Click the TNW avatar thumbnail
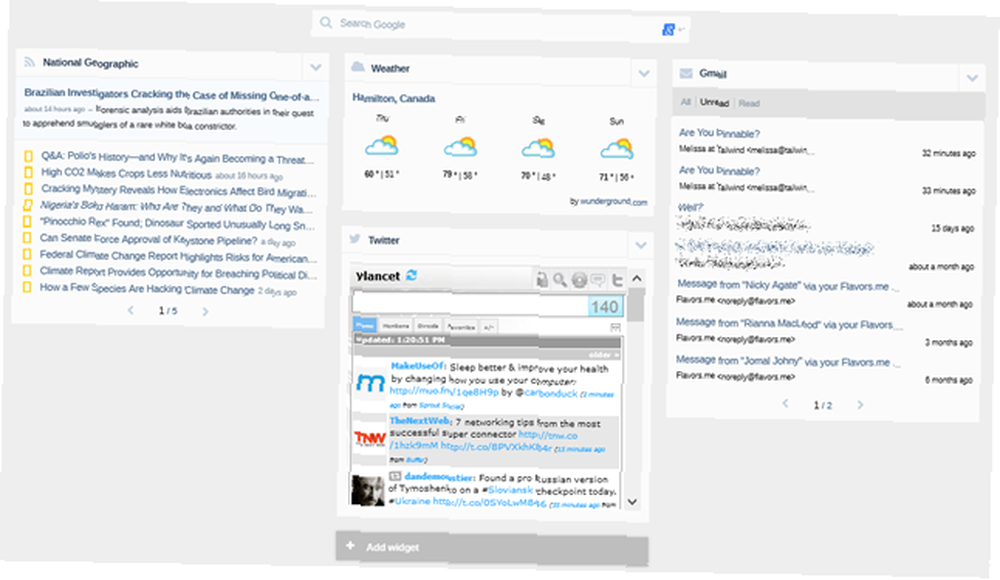 point(369,438)
